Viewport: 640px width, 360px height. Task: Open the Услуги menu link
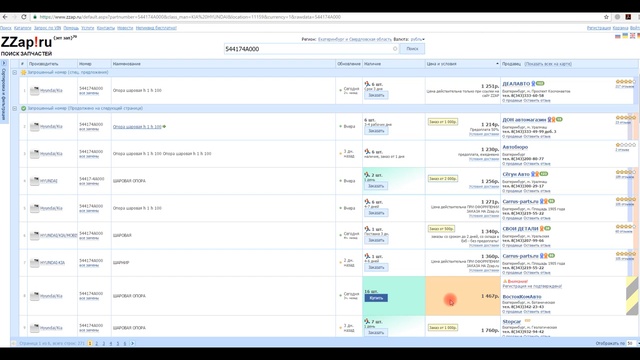[x=87, y=28]
